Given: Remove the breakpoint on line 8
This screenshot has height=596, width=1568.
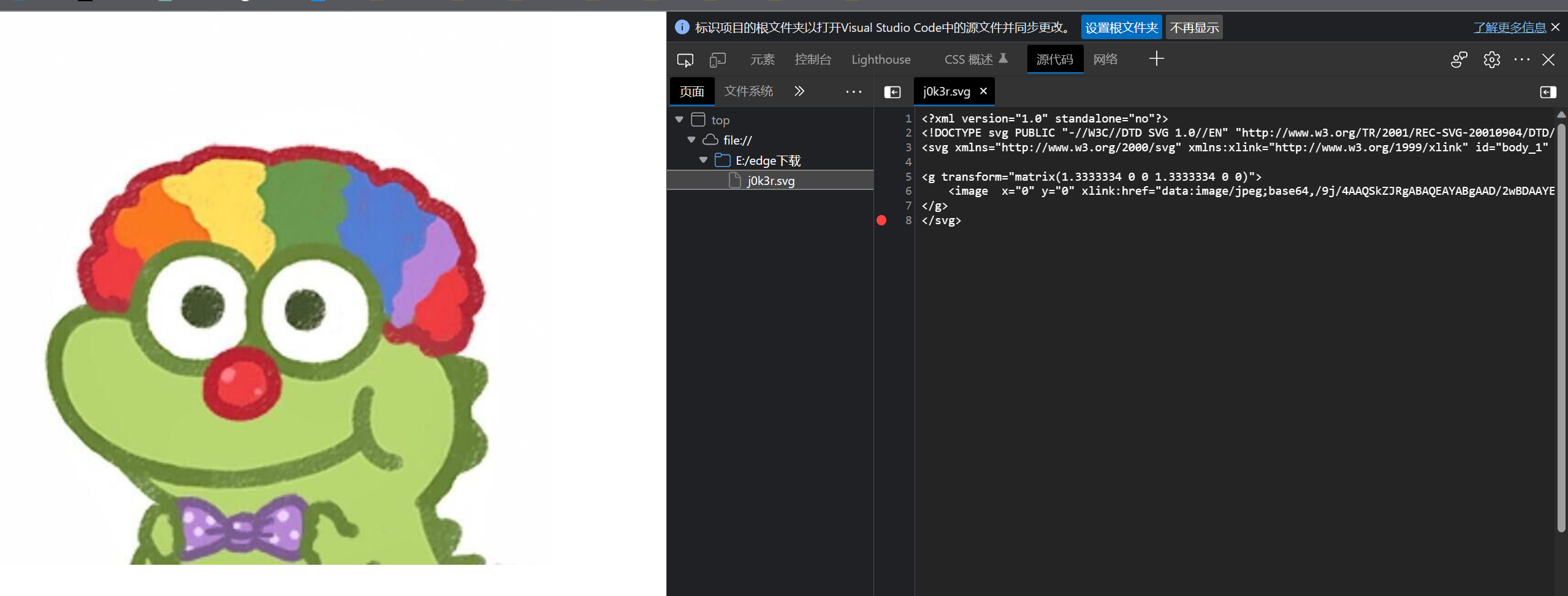Looking at the screenshot, I should click(881, 221).
